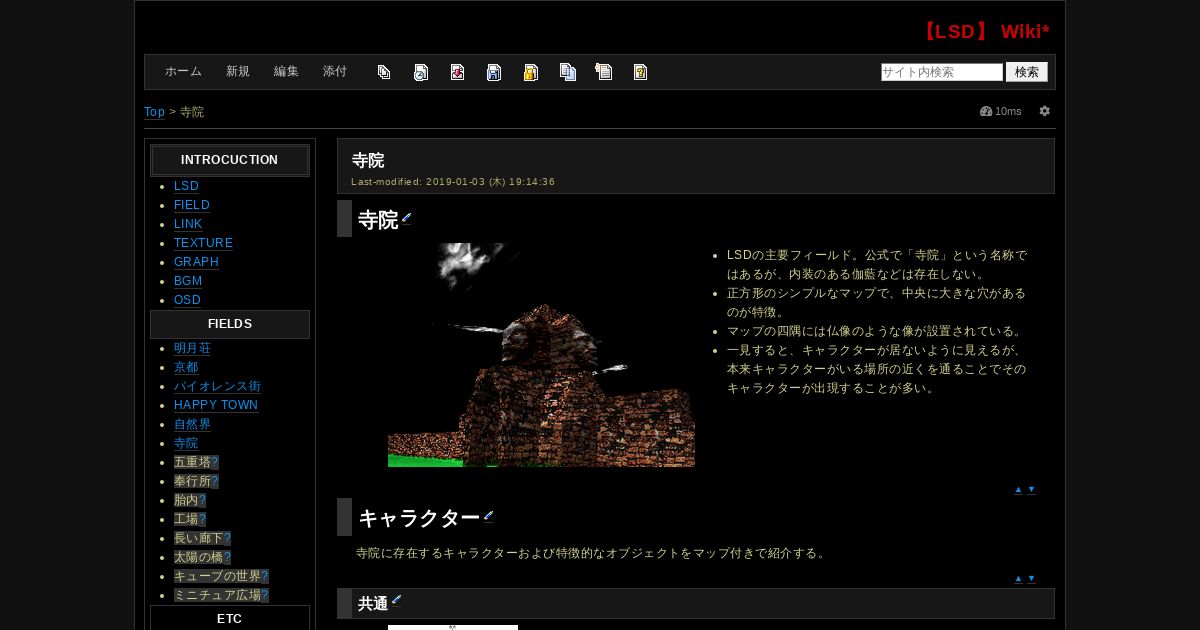Click the ? link after 太陽の橋

[227, 557]
